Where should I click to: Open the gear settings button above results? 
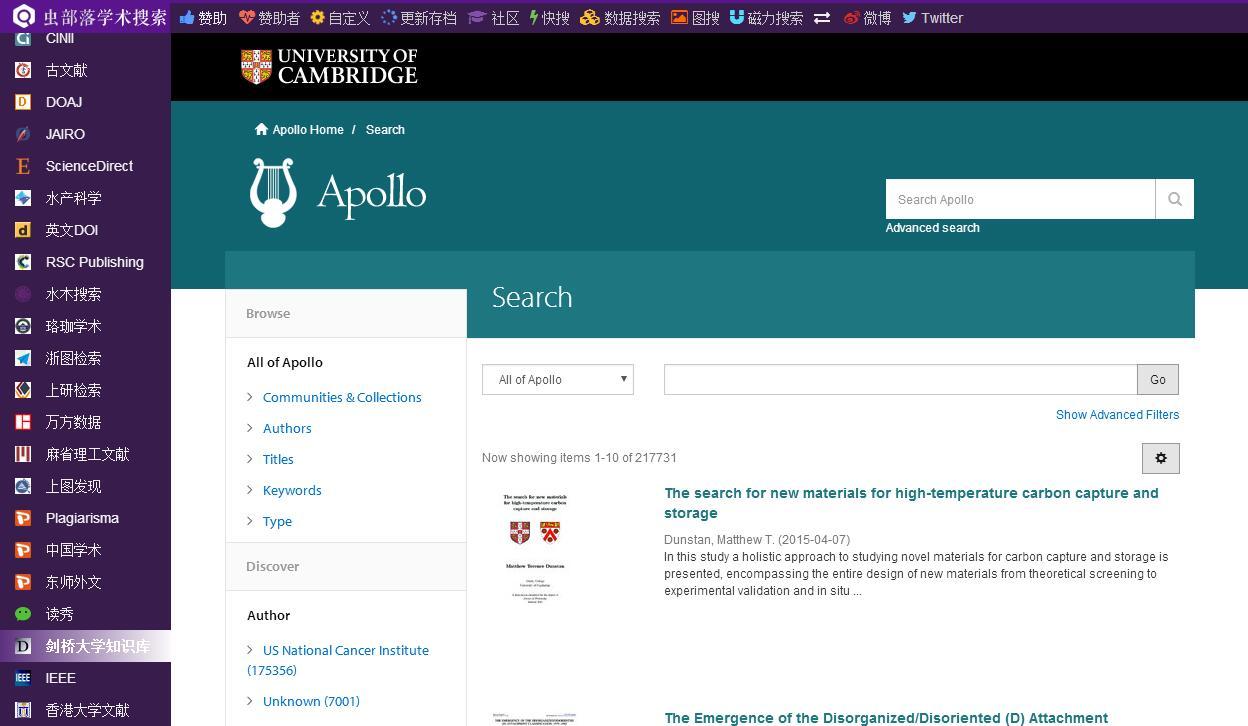(1160, 458)
